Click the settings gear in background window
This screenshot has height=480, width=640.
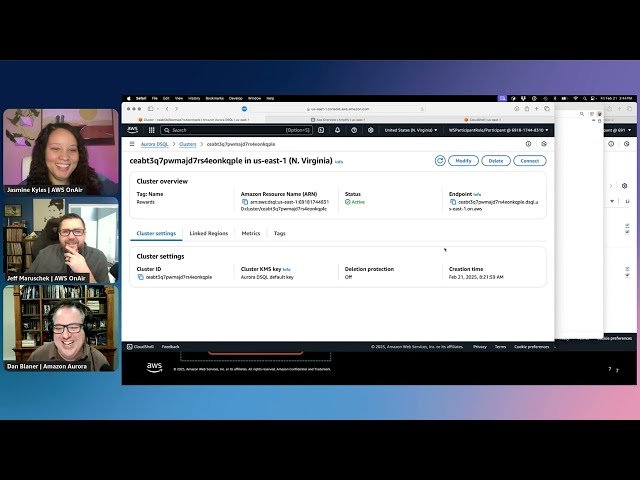point(624,186)
